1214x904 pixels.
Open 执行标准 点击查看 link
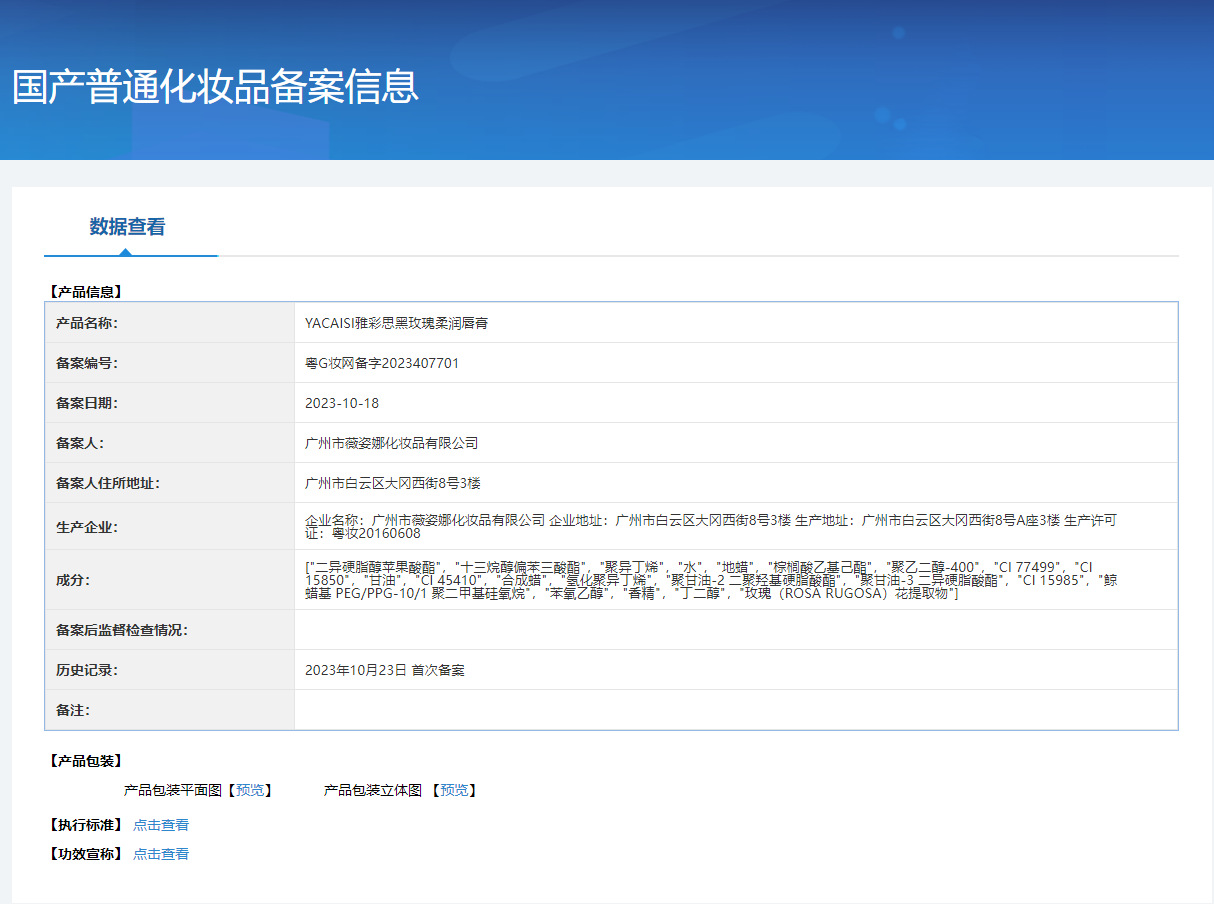point(161,825)
